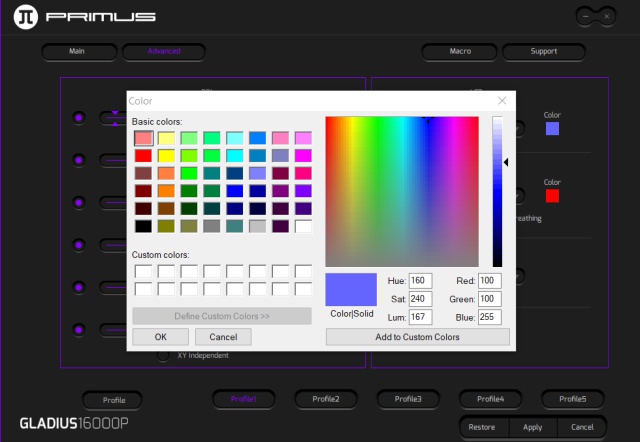Click the Profile button
640x442 pixels.
(113, 400)
